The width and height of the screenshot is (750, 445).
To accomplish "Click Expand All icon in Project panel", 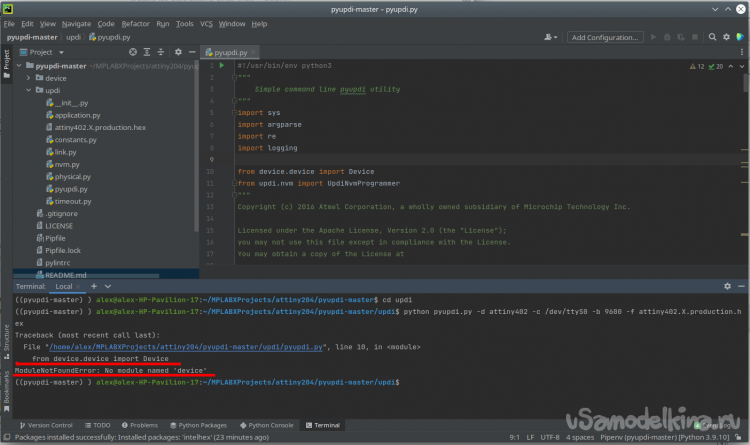I will tap(148, 52).
